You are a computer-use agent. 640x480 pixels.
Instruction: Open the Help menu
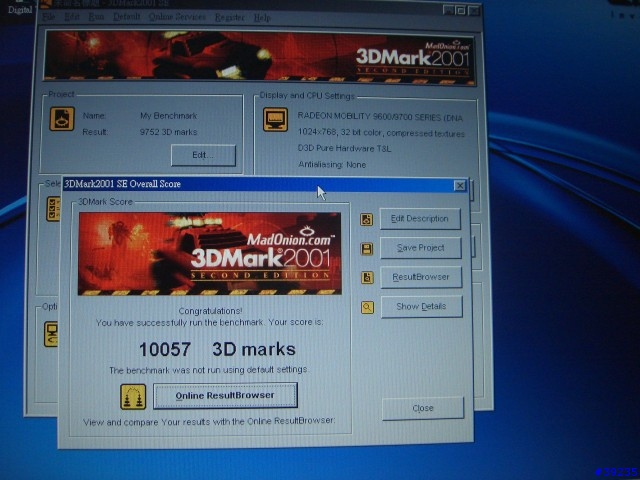click(x=262, y=18)
